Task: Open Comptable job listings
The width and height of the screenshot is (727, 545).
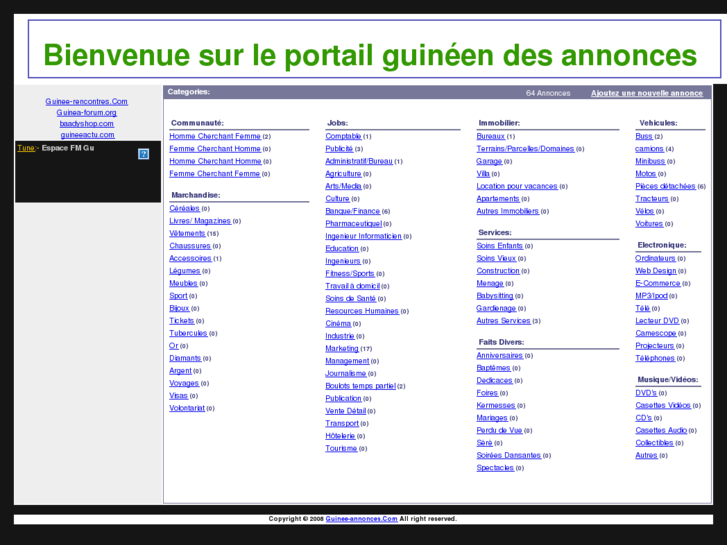Action: pyautogui.click(x=343, y=136)
